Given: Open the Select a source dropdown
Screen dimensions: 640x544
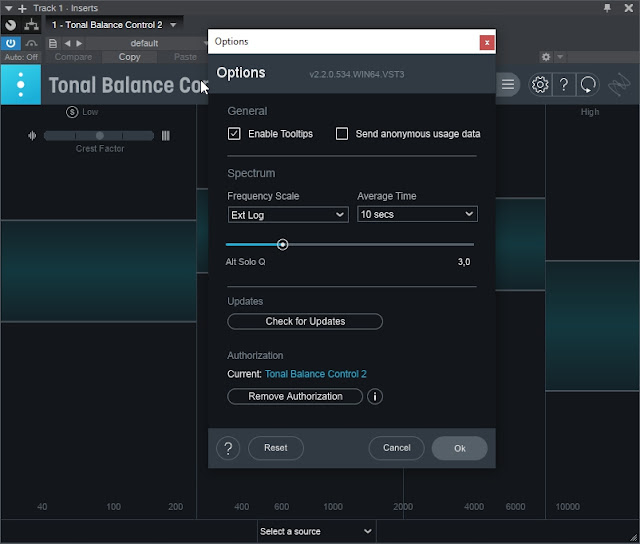Looking at the screenshot, I should coord(316,531).
